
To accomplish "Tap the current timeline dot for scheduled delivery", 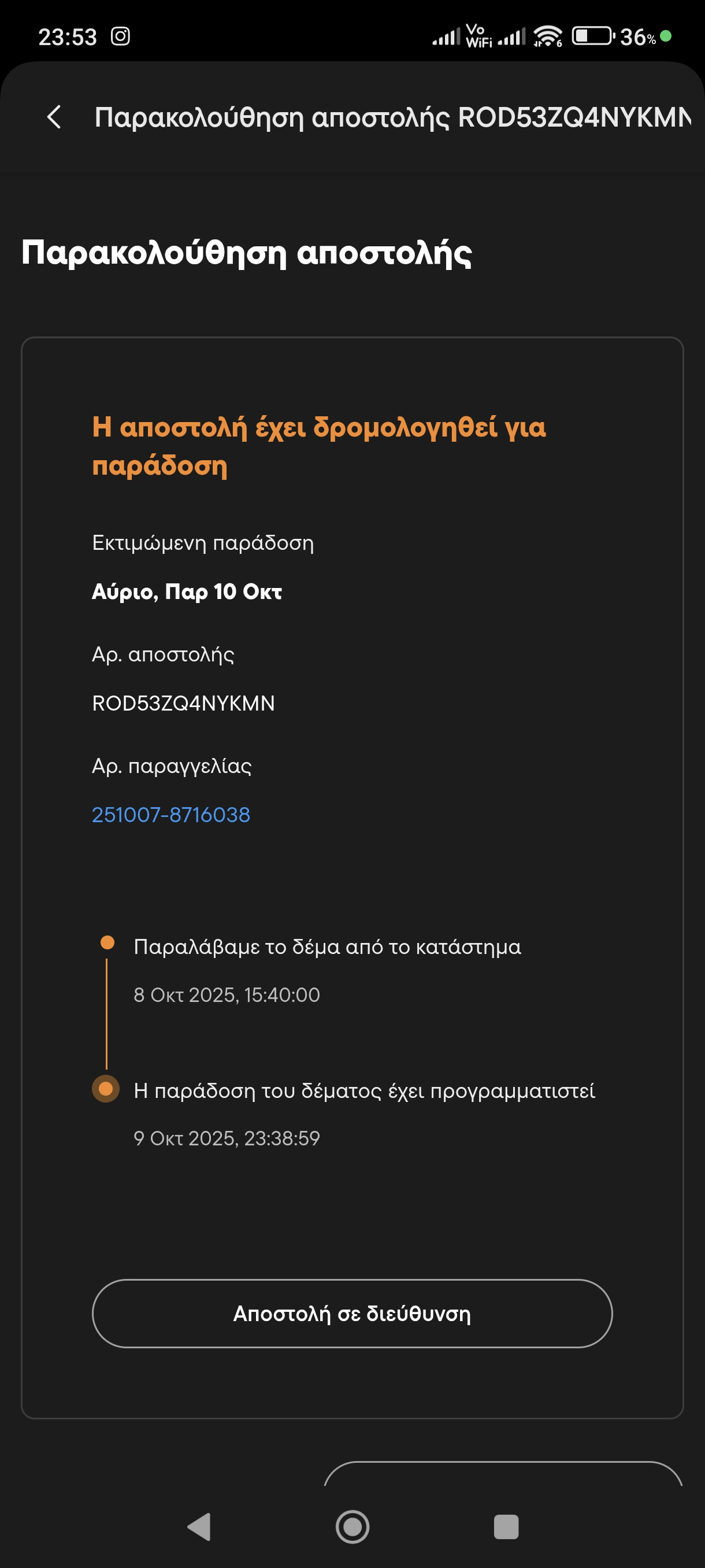I will coord(106,1089).
